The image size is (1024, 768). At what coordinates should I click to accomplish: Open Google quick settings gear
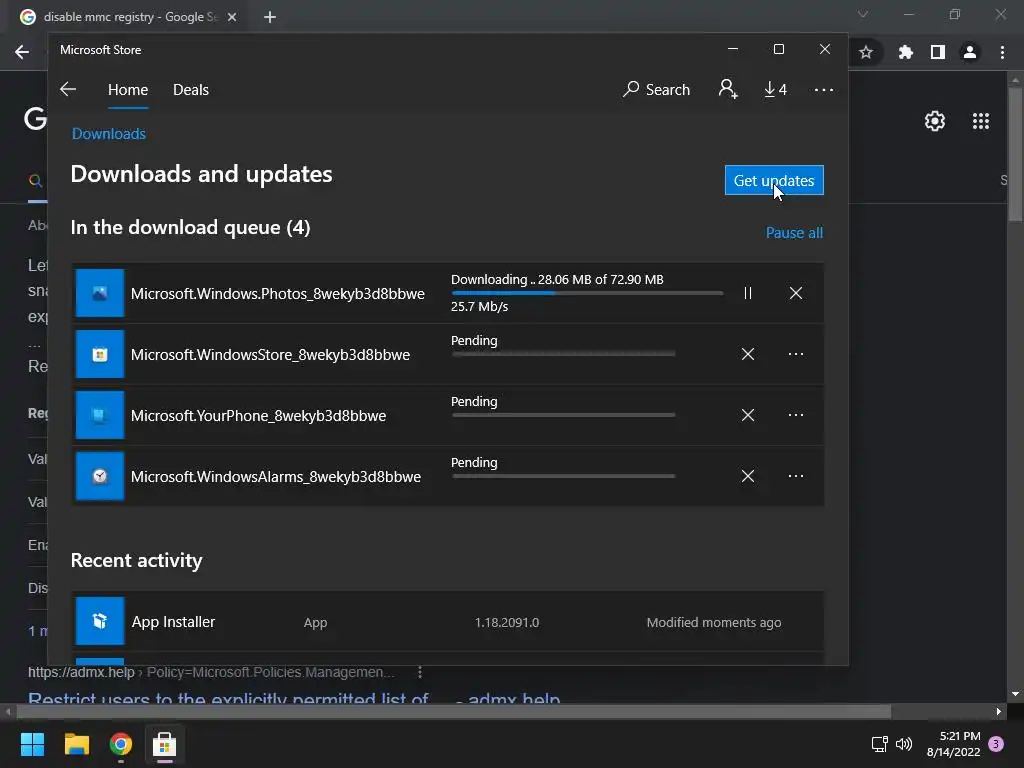point(935,121)
